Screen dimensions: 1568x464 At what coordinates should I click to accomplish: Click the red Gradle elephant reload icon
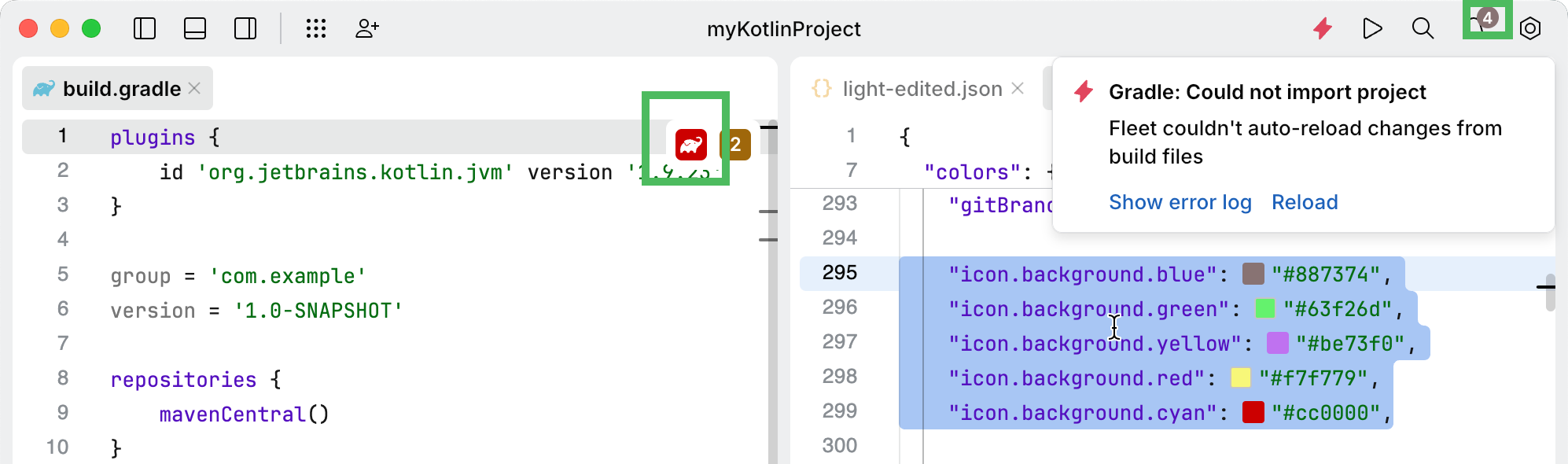pyautogui.click(x=690, y=145)
